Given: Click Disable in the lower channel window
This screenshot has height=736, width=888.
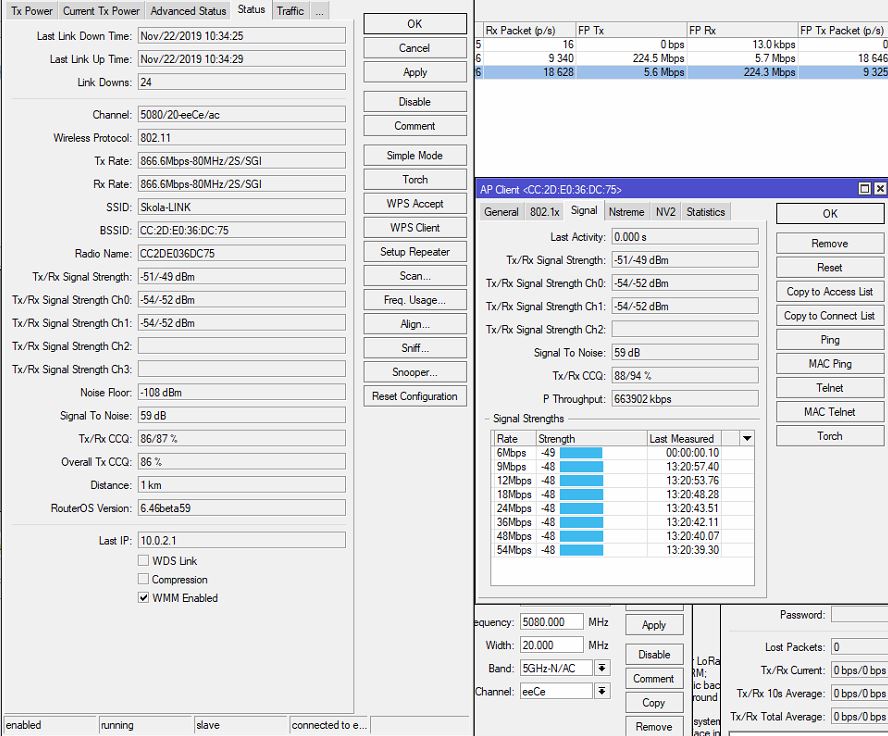Looking at the screenshot, I should click(x=654, y=654).
